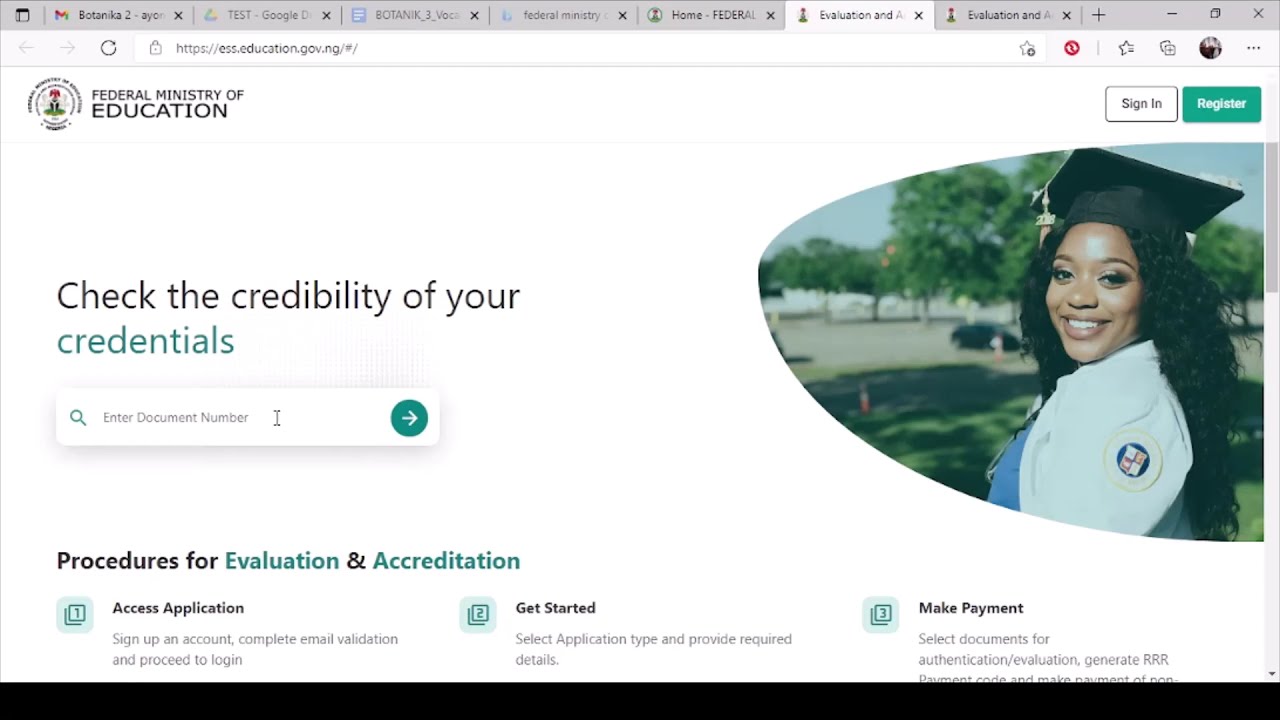Screen dimensions: 1280x720
Task: Open browser Settings and more menu
Action: pos(1253,48)
